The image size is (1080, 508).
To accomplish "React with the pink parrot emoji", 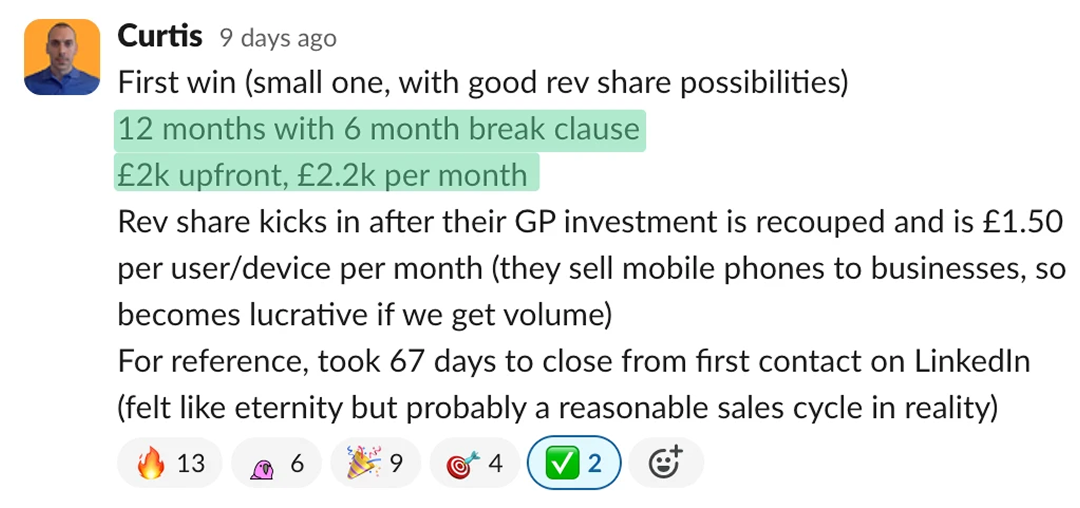I will click(276, 464).
